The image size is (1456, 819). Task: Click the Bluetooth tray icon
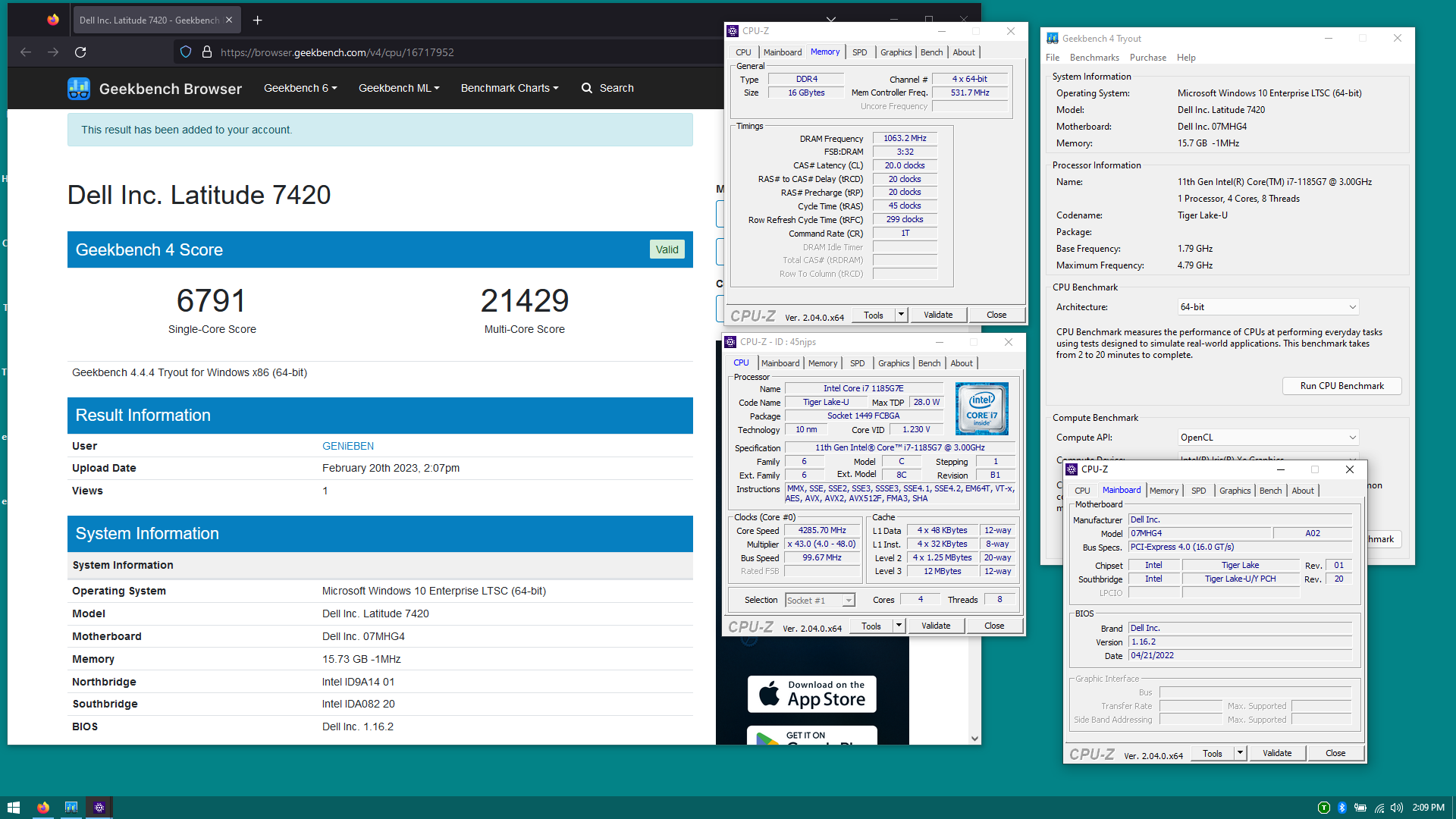point(1341,808)
